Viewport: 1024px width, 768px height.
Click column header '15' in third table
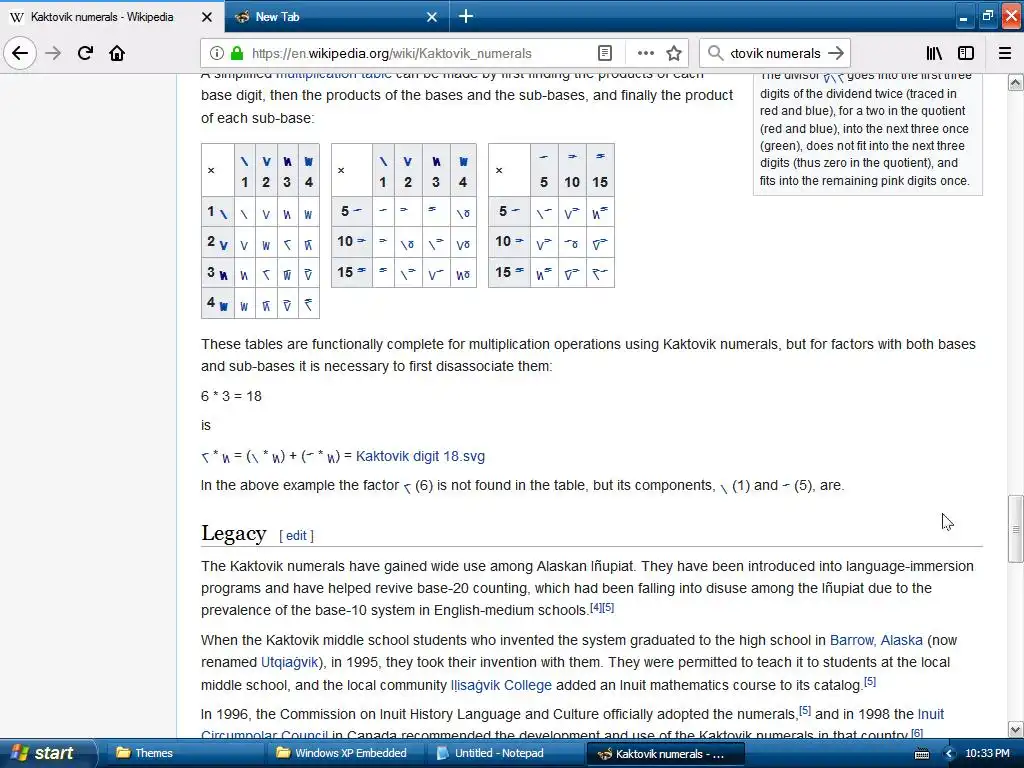(600, 170)
